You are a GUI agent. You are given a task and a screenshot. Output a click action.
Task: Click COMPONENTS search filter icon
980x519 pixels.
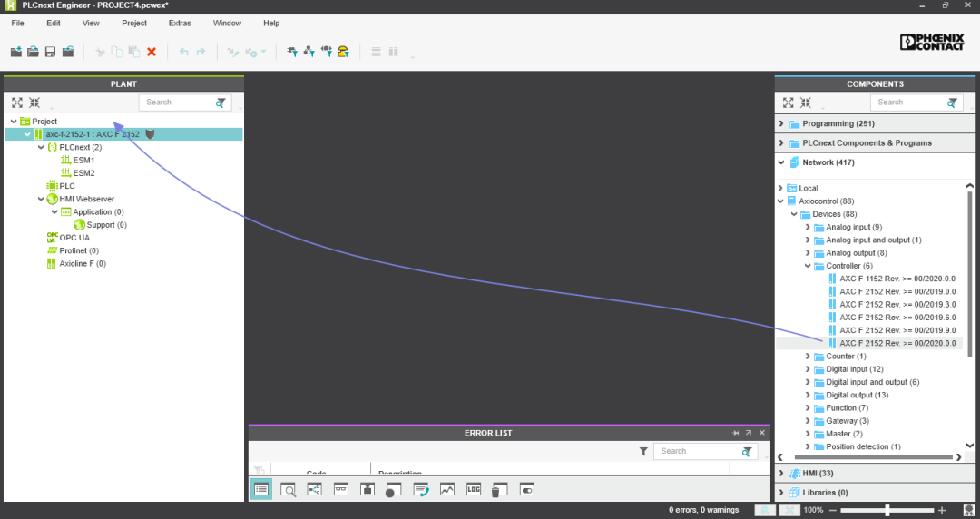pos(951,103)
